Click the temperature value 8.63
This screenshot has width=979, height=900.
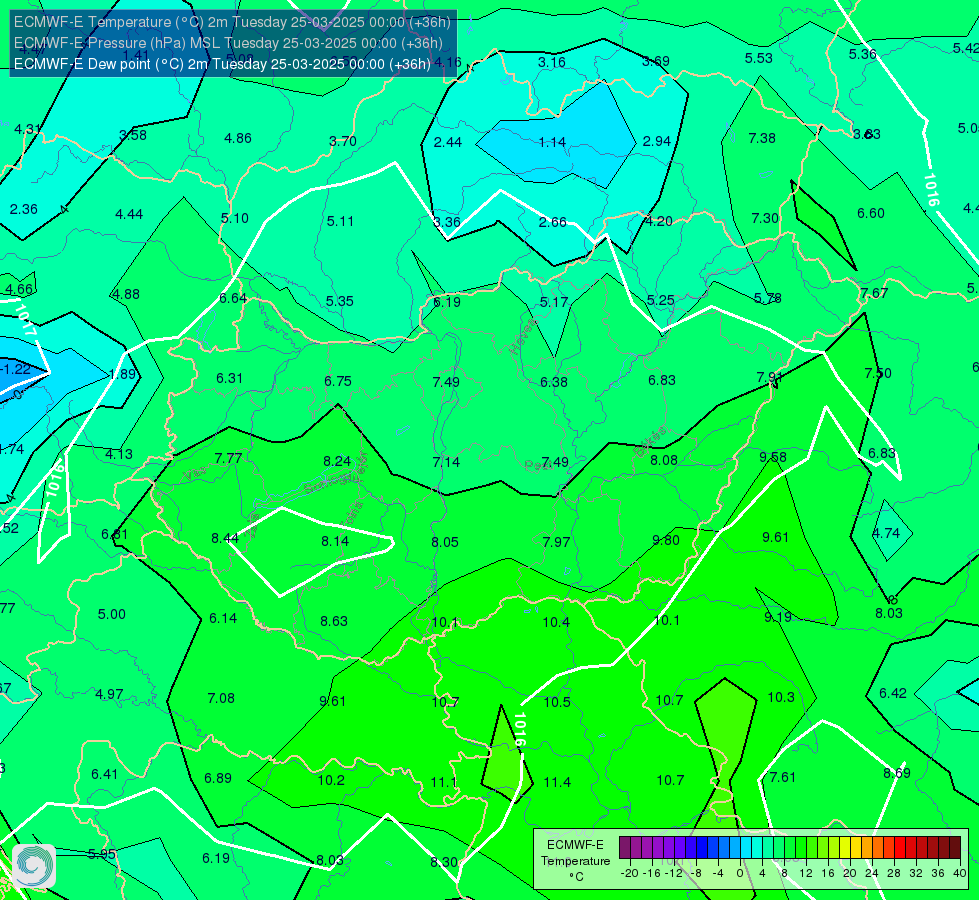click(333, 621)
